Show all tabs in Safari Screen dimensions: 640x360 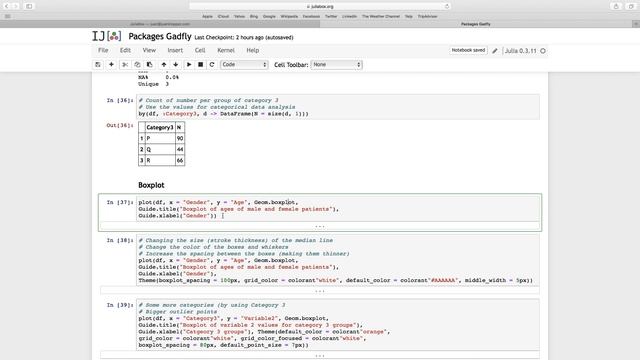pyautogui.click(x=631, y=6)
